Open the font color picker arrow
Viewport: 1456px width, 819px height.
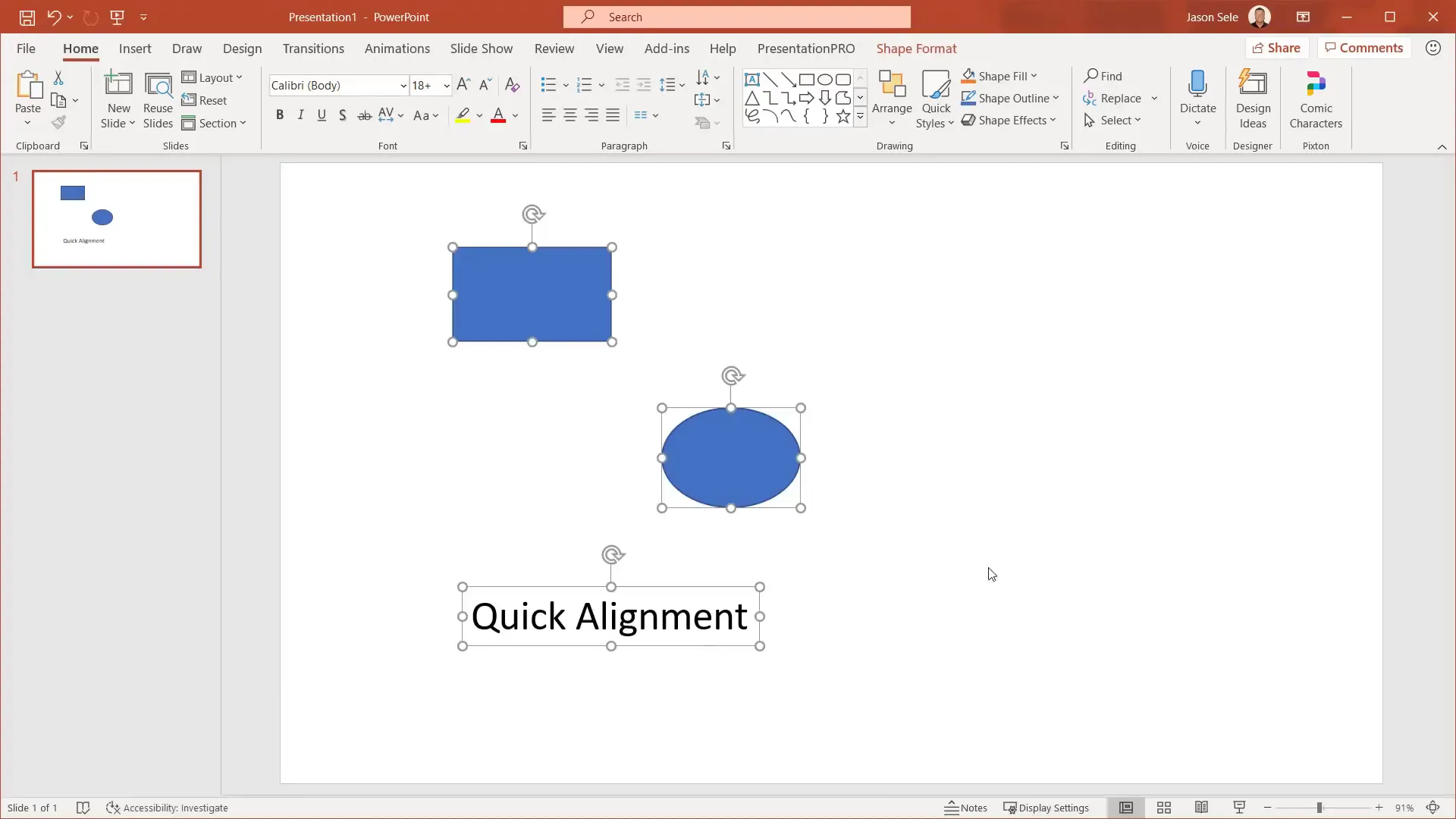(516, 115)
